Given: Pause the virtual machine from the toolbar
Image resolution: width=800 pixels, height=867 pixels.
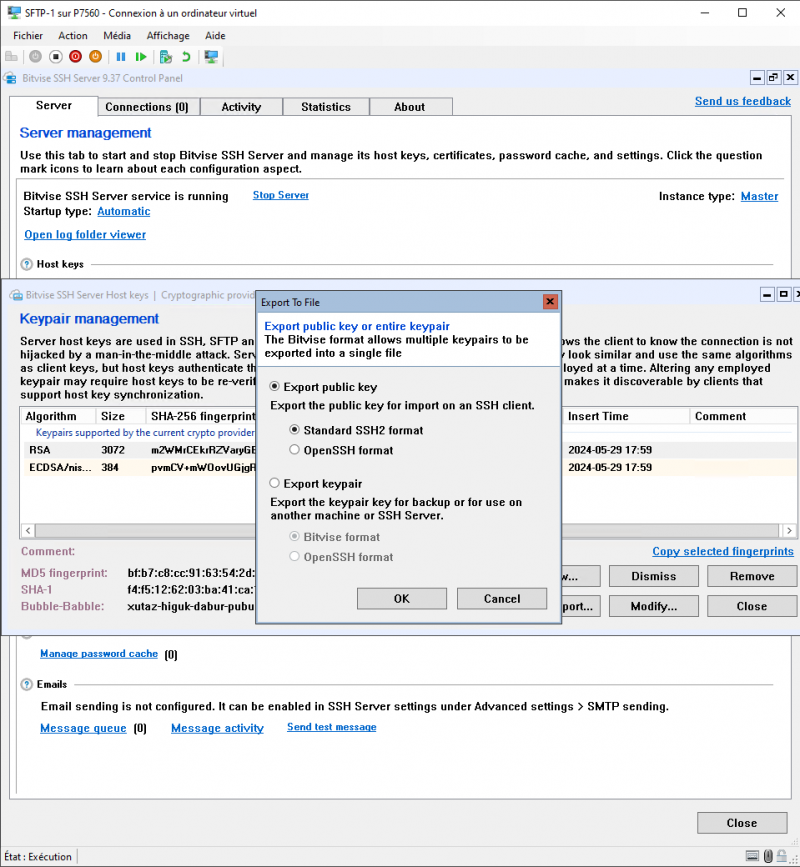Looking at the screenshot, I should coord(121,57).
